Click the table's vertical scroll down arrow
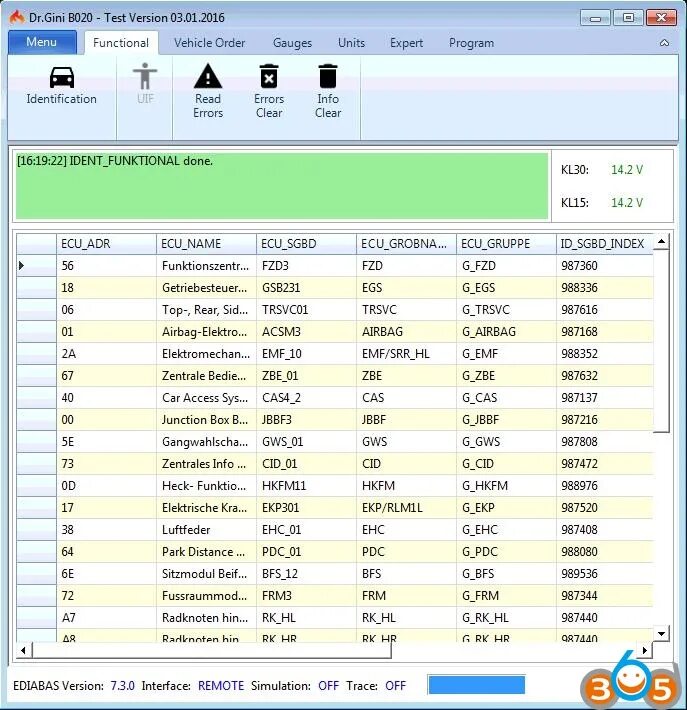This screenshot has width=687, height=710. [661, 633]
